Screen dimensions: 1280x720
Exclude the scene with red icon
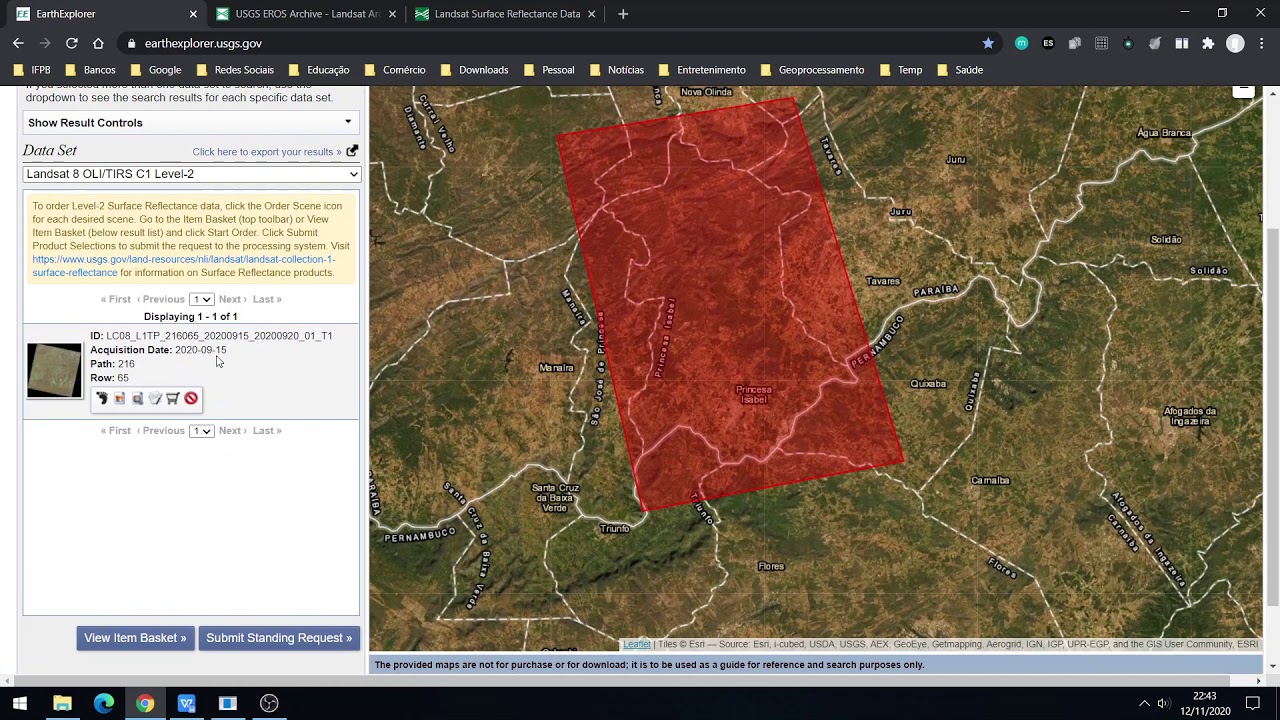point(191,398)
